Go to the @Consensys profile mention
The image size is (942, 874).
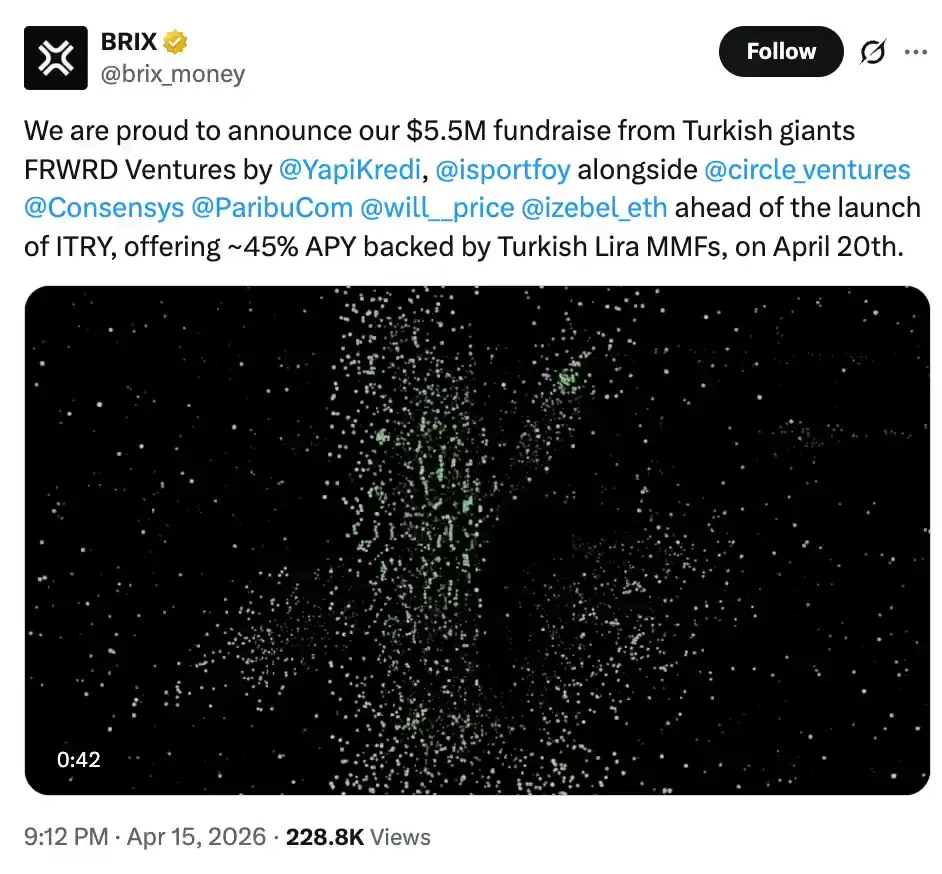click(x=104, y=207)
